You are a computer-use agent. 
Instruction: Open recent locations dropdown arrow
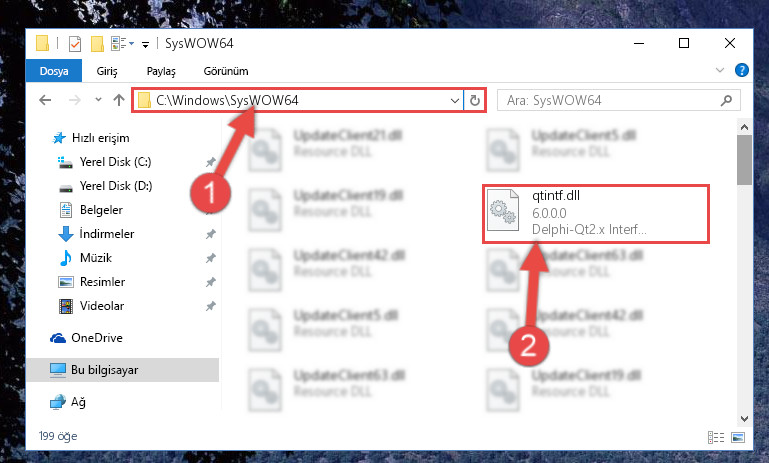click(x=98, y=100)
